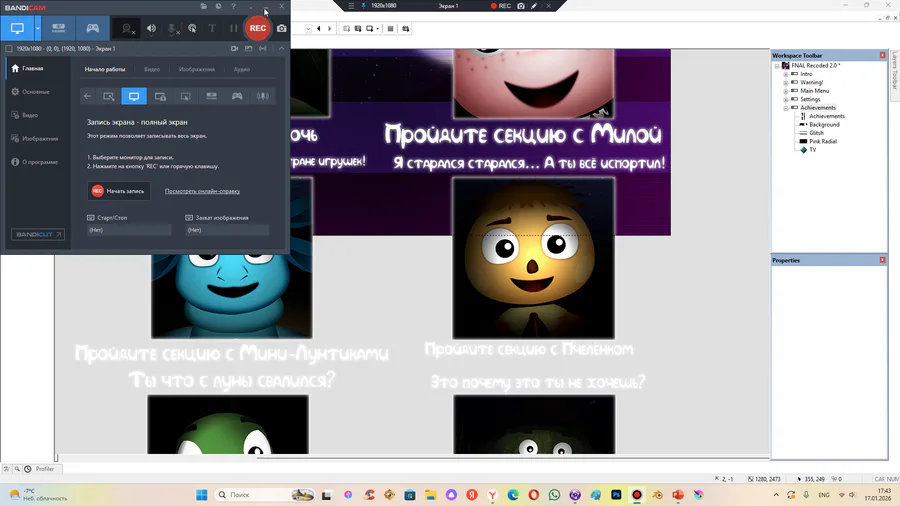Select Pink Radial item in Workspace tree

(x=823, y=141)
